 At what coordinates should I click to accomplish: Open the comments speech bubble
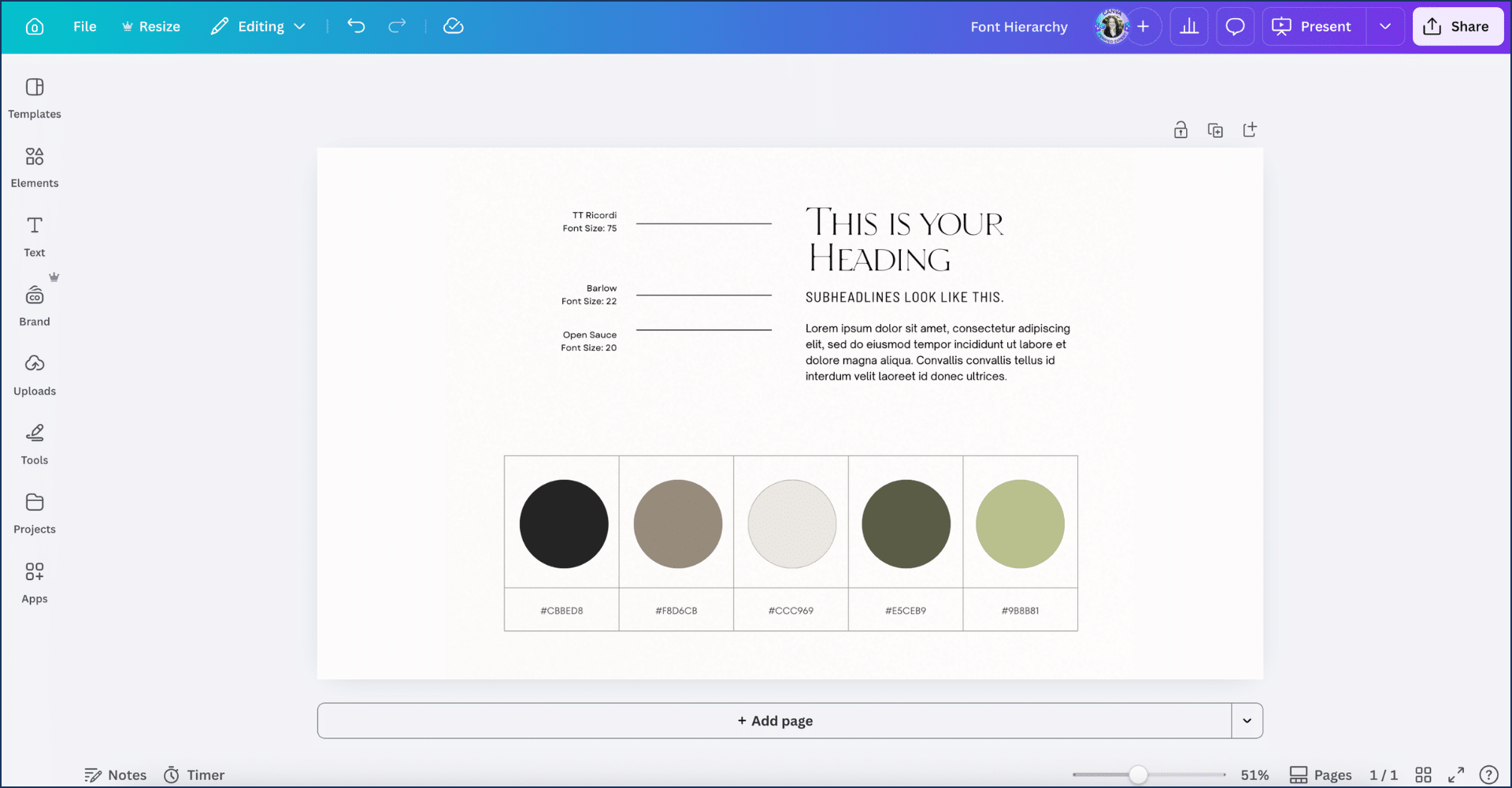tap(1235, 27)
